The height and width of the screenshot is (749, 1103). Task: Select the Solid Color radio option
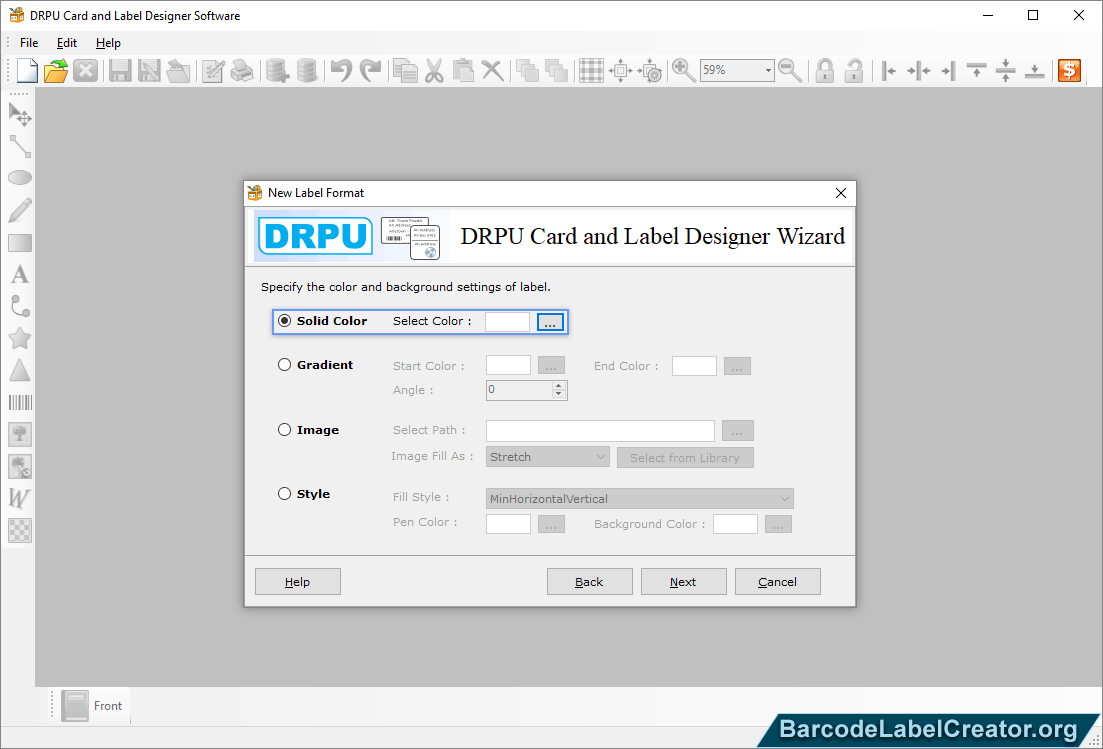[284, 321]
